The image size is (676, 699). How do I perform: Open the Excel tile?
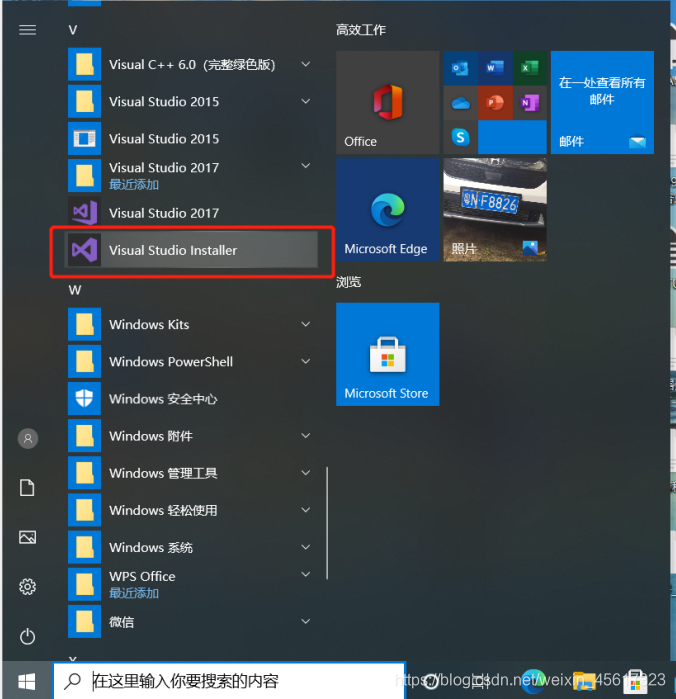pos(530,68)
